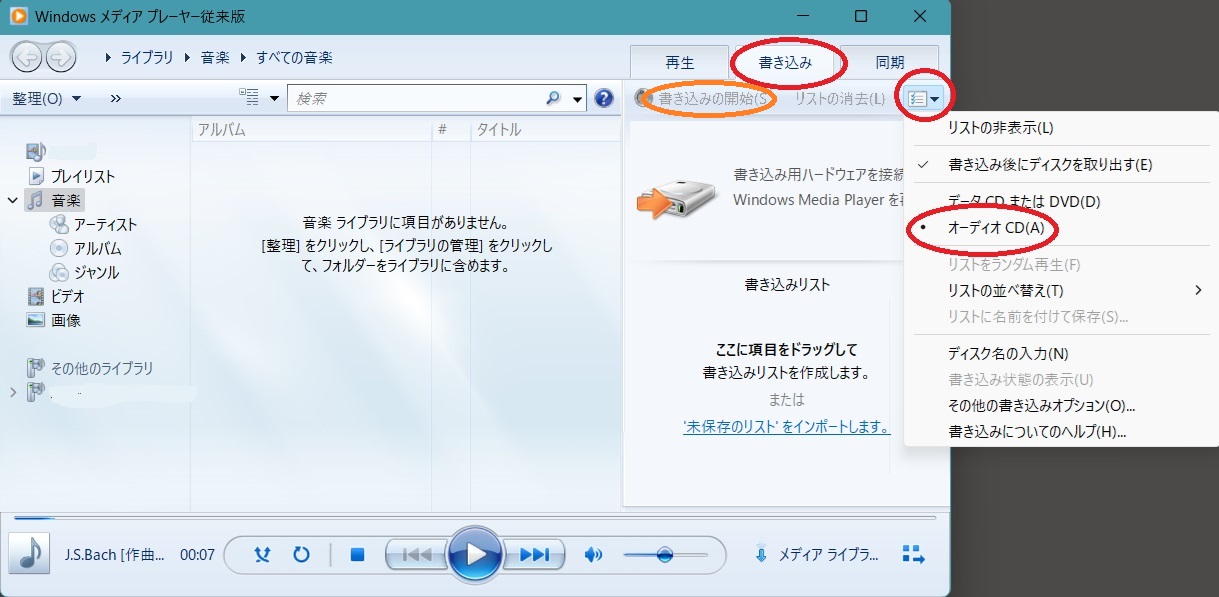This screenshot has height=597, width=1219.
Task: Open the Help question mark icon
Action: point(603,98)
